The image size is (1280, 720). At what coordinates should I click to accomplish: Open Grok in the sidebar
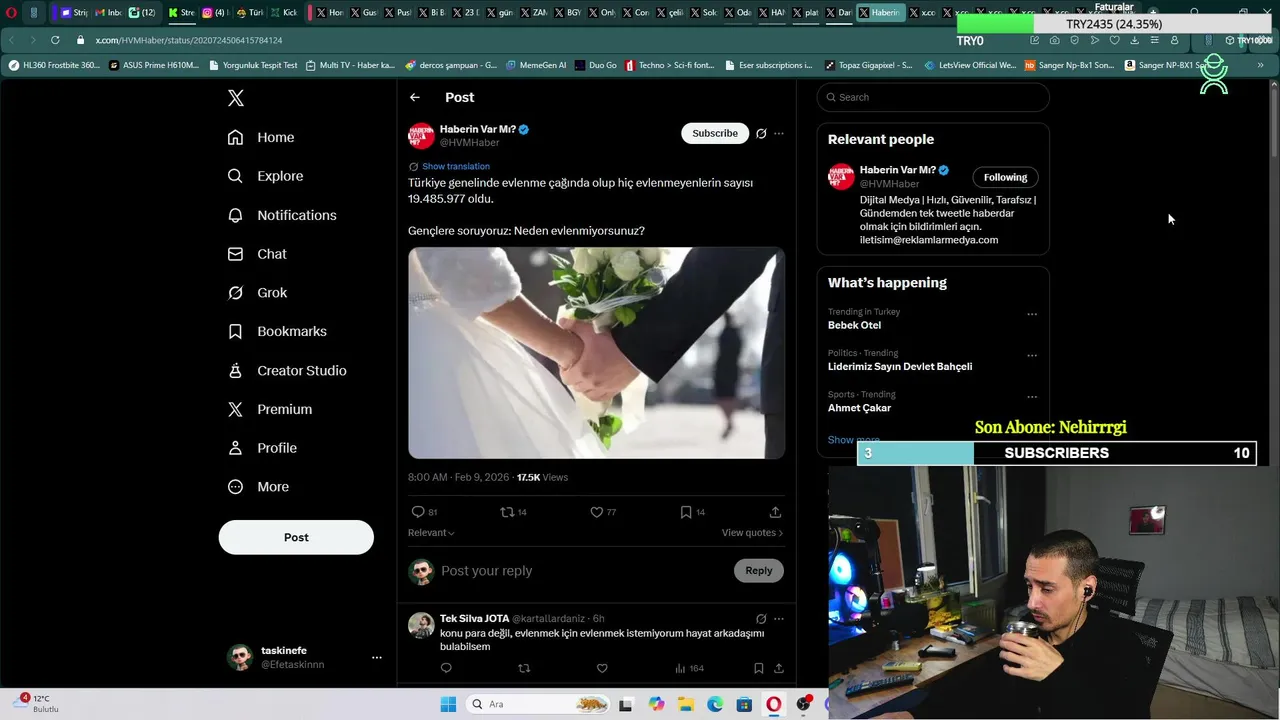click(257, 293)
